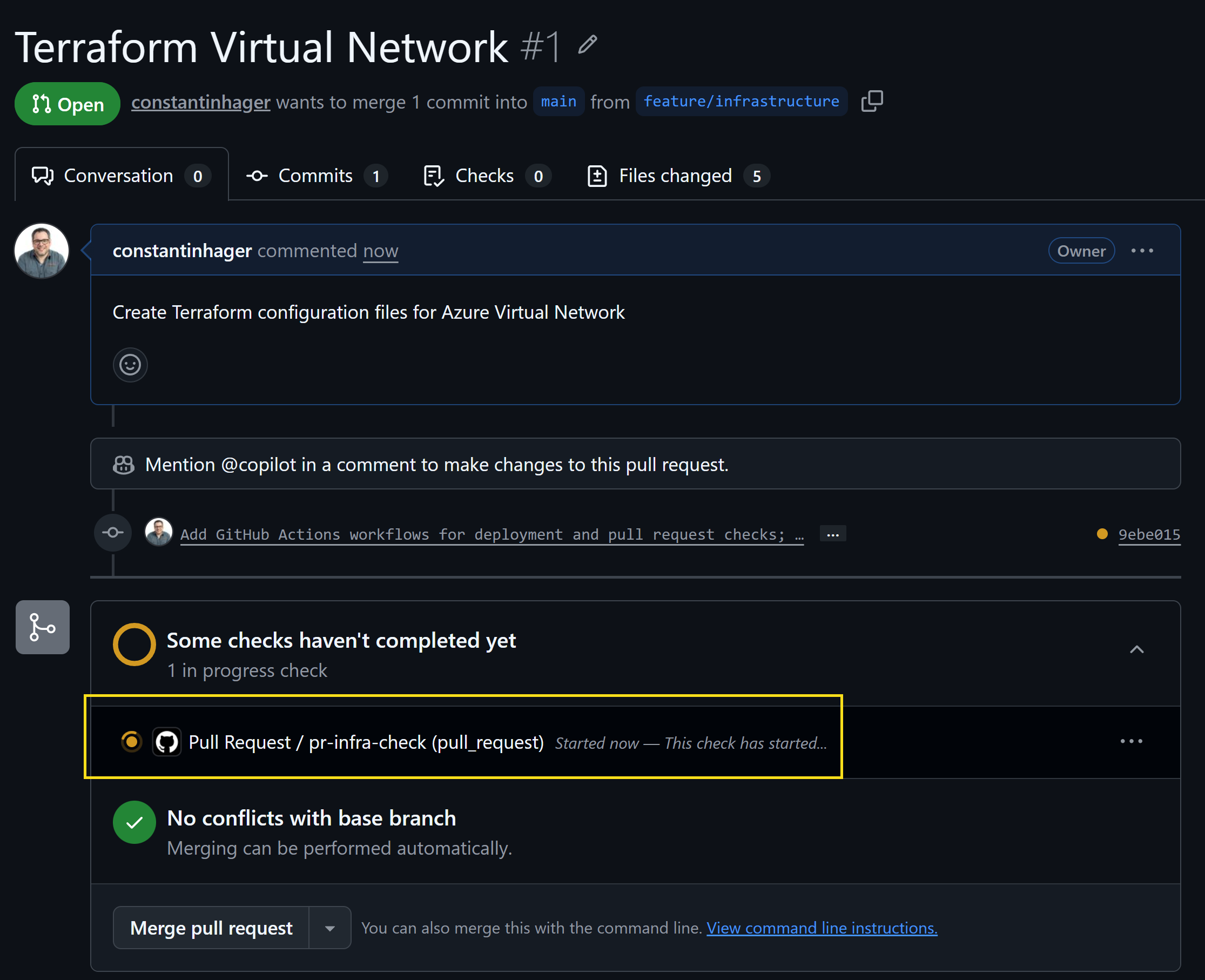1205x980 pixels.
Task: Click the Copilot icon in mention banner
Action: point(124,465)
